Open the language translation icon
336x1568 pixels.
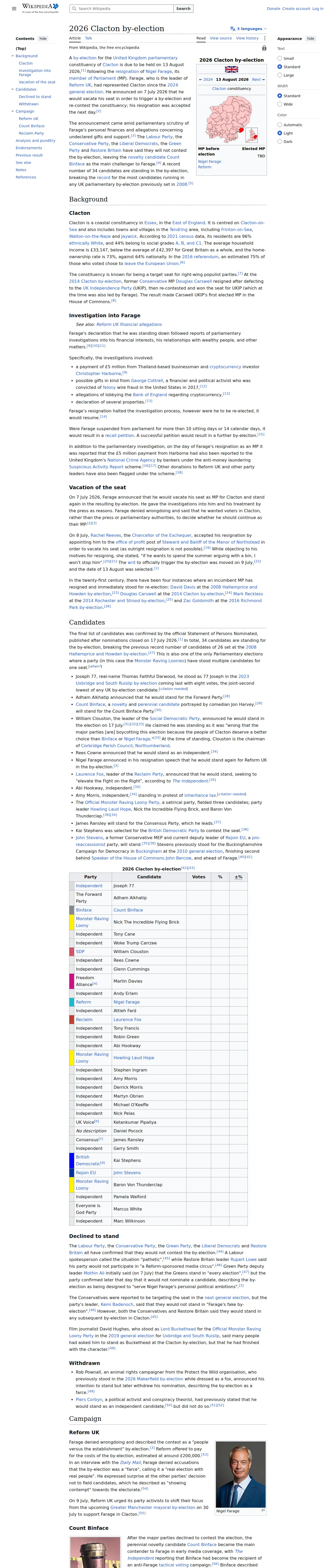pyautogui.click(x=232, y=28)
